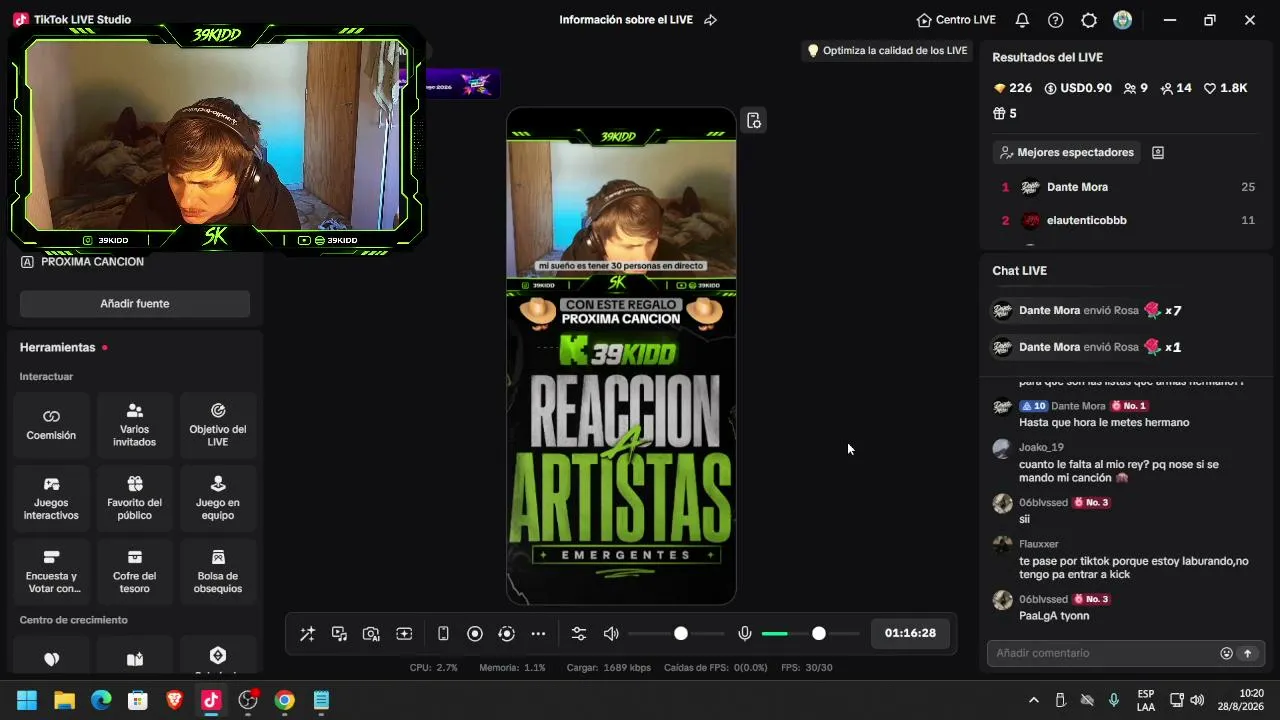Open Varios invitados tool
Viewport: 1280px width, 720px height.
tap(135, 425)
